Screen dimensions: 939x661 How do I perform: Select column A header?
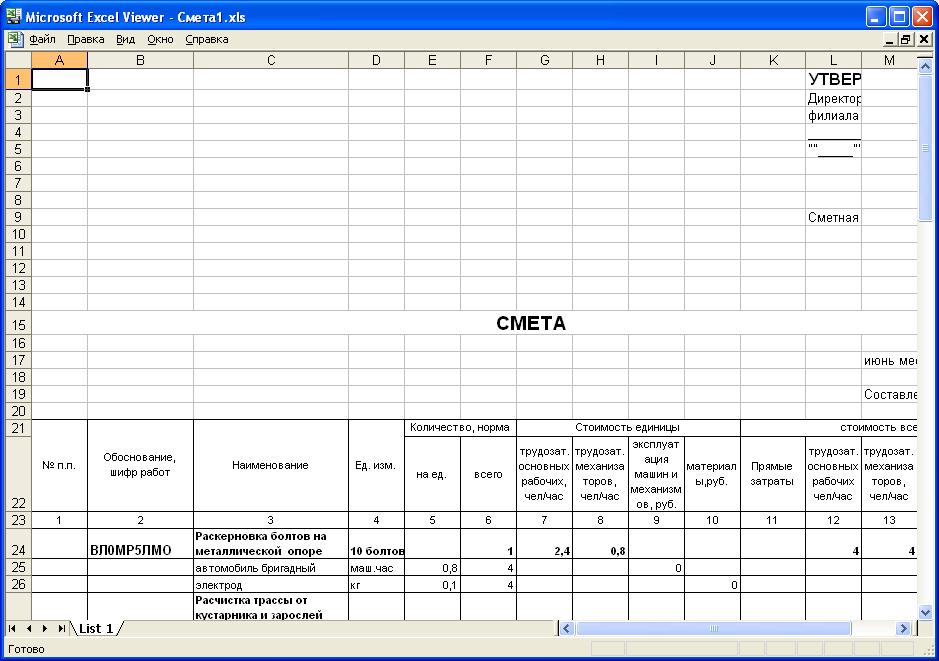coord(59,60)
